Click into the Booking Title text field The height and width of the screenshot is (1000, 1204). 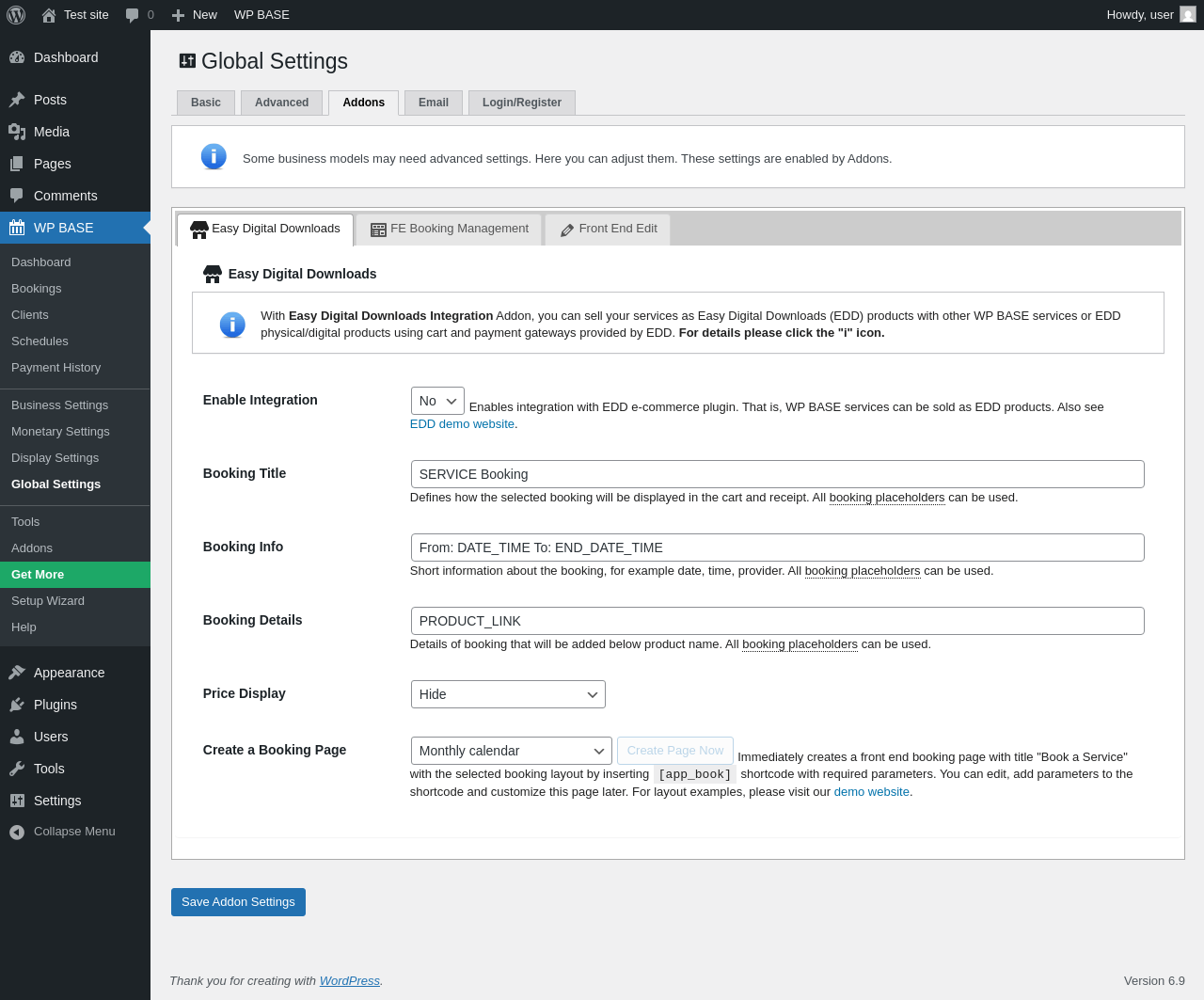point(777,474)
